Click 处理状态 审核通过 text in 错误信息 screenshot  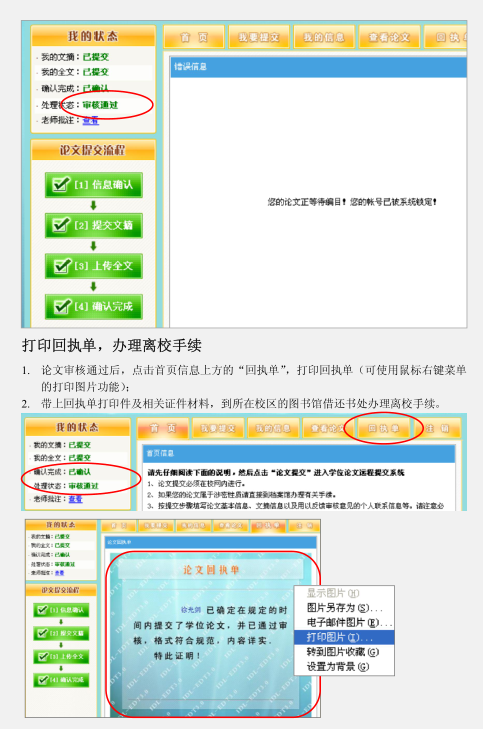(x=79, y=105)
